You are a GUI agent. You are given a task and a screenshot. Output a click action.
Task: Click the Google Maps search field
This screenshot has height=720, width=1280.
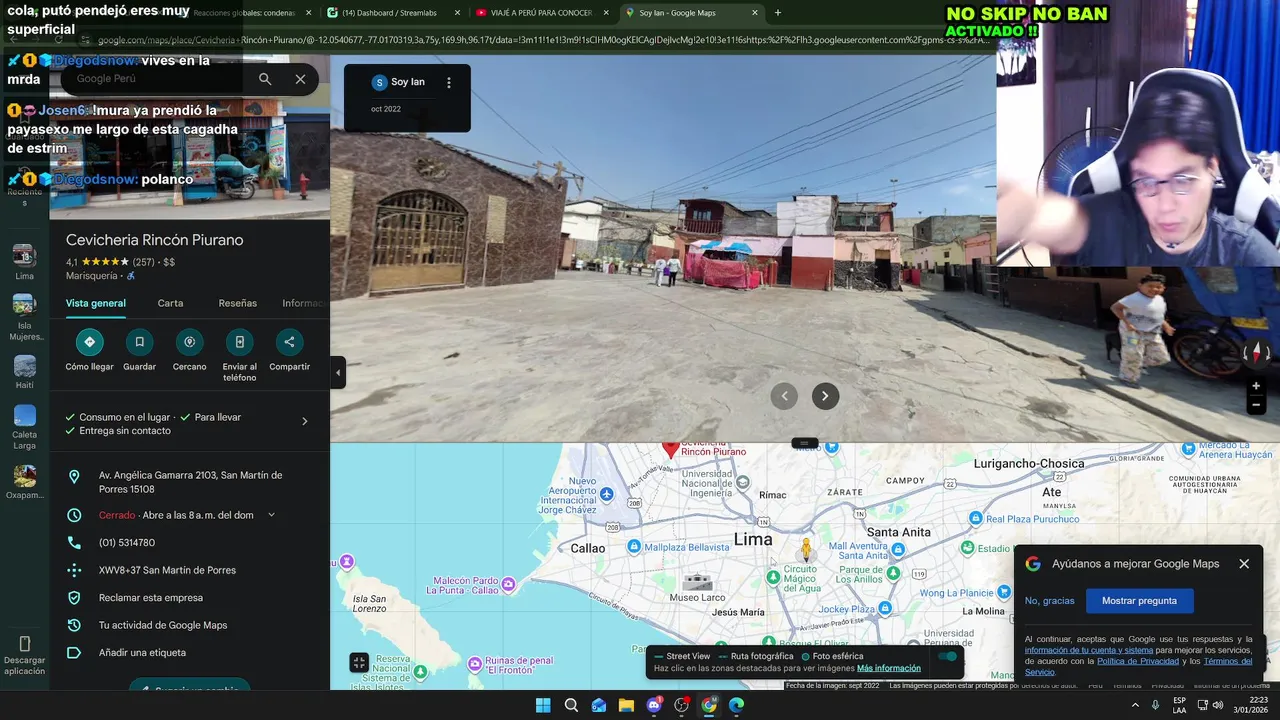[x=160, y=79]
